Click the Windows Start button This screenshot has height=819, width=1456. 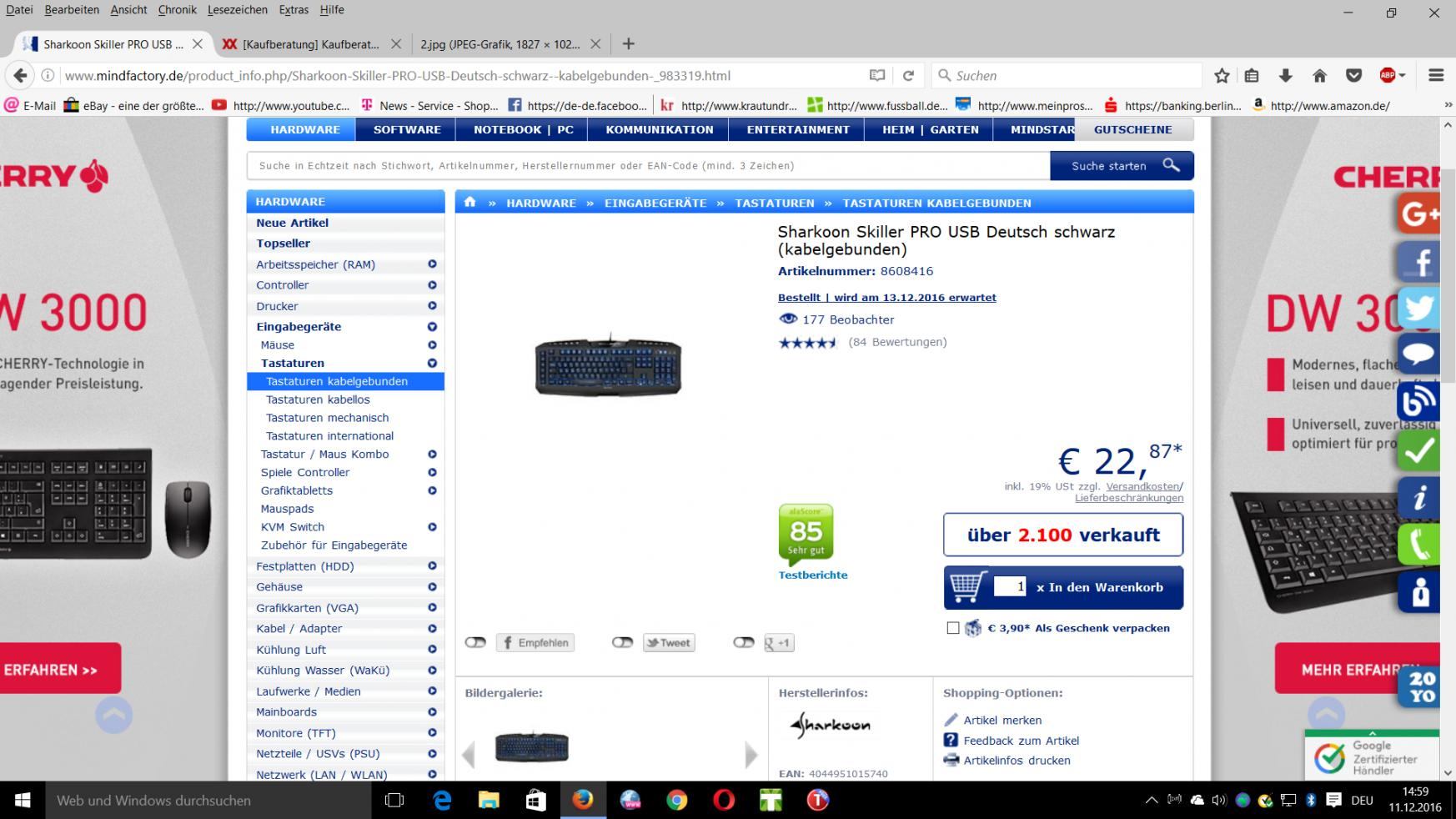[23, 800]
